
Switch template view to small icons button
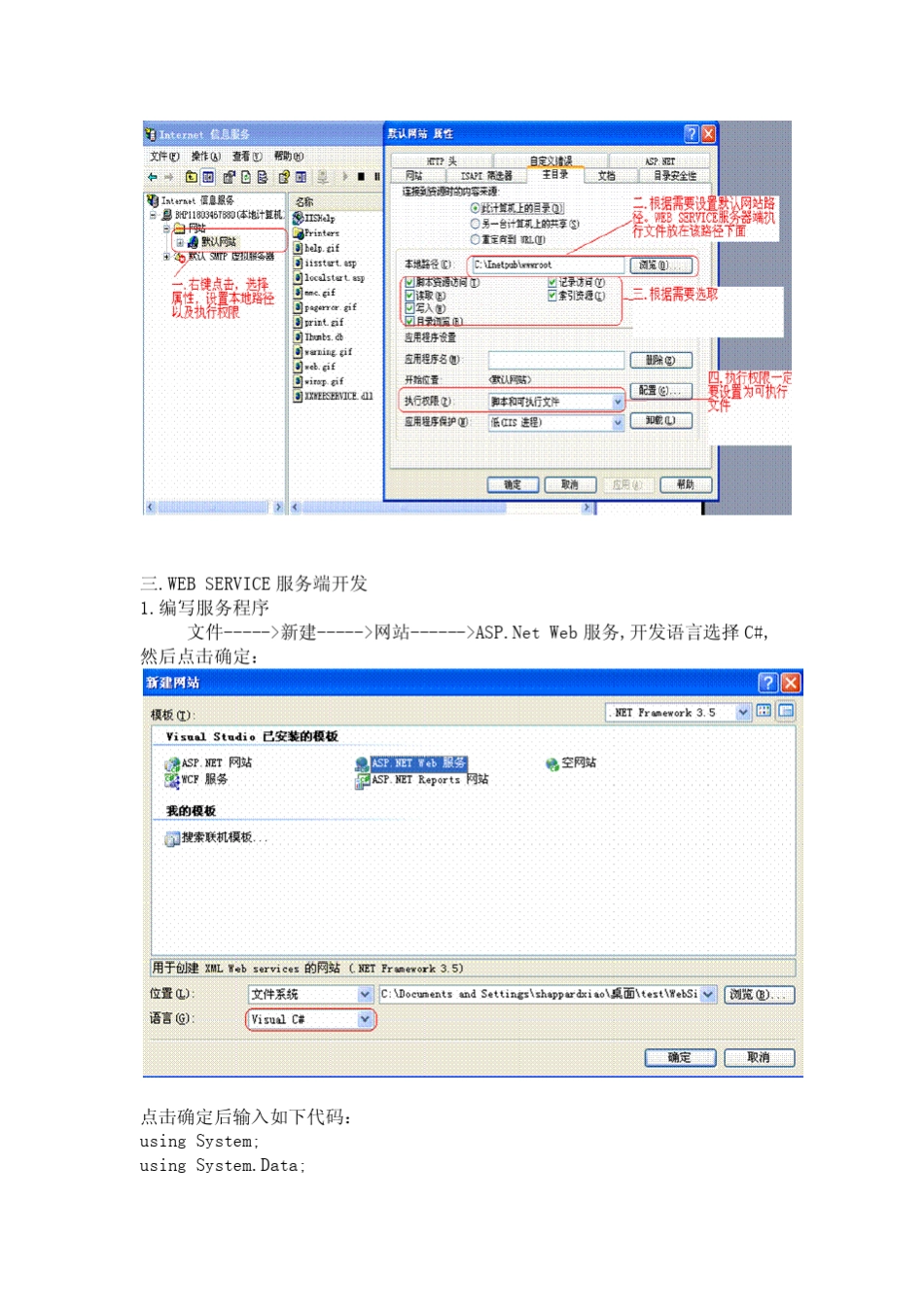click(x=786, y=711)
